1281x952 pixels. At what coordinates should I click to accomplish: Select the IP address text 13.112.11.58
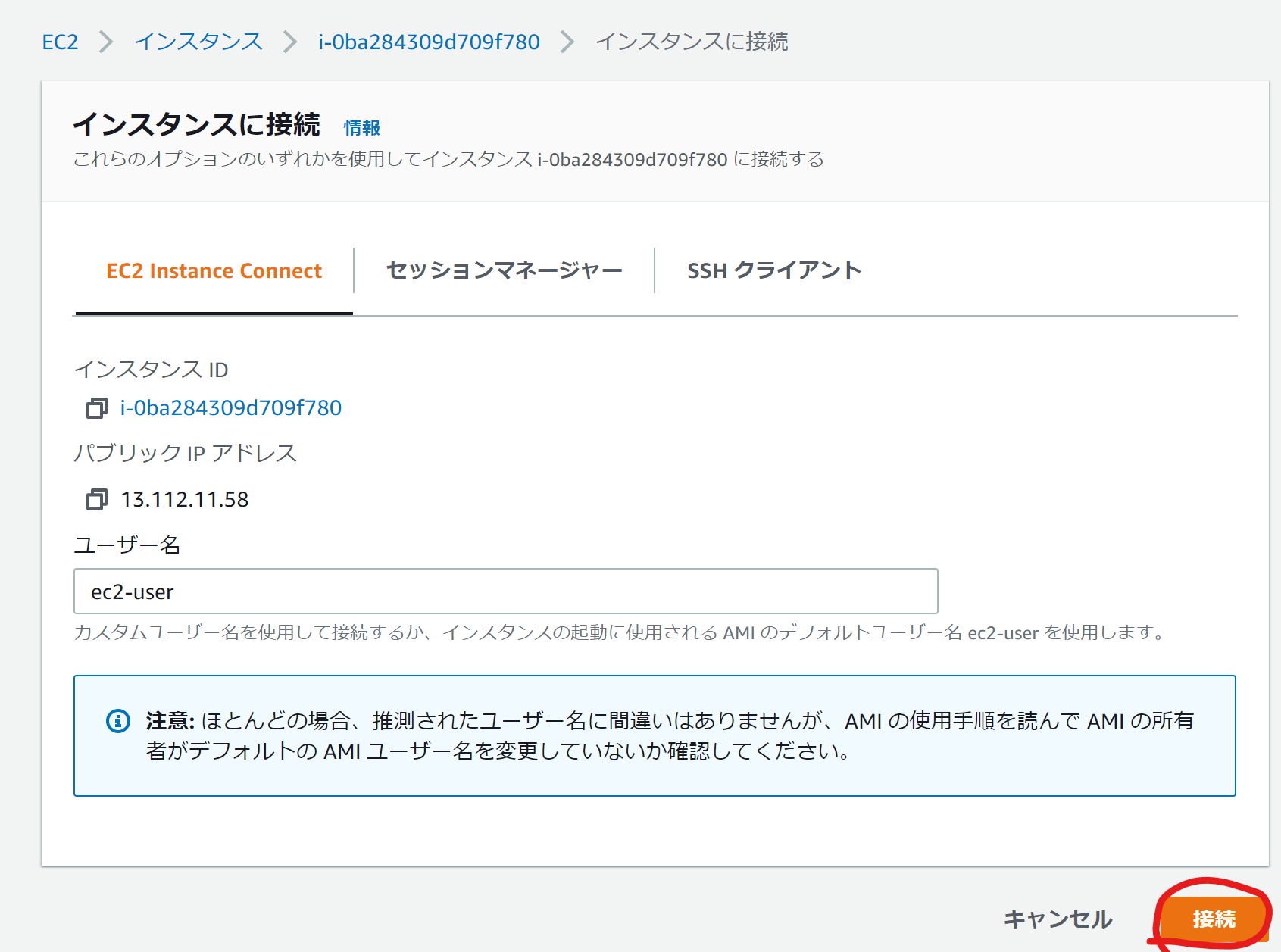click(x=185, y=500)
